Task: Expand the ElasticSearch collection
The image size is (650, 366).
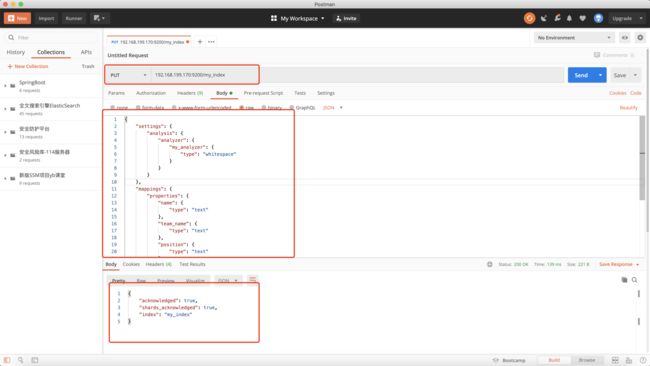Action: (5, 109)
